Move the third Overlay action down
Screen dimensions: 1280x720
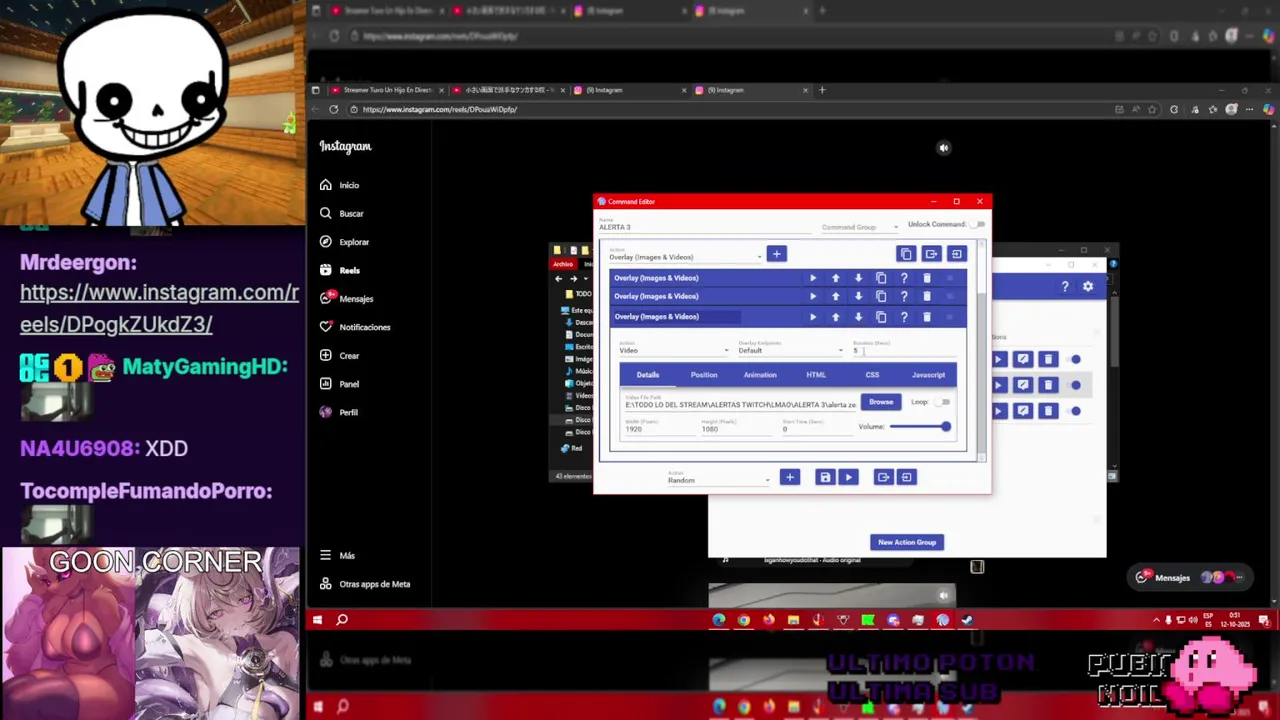click(858, 317)
